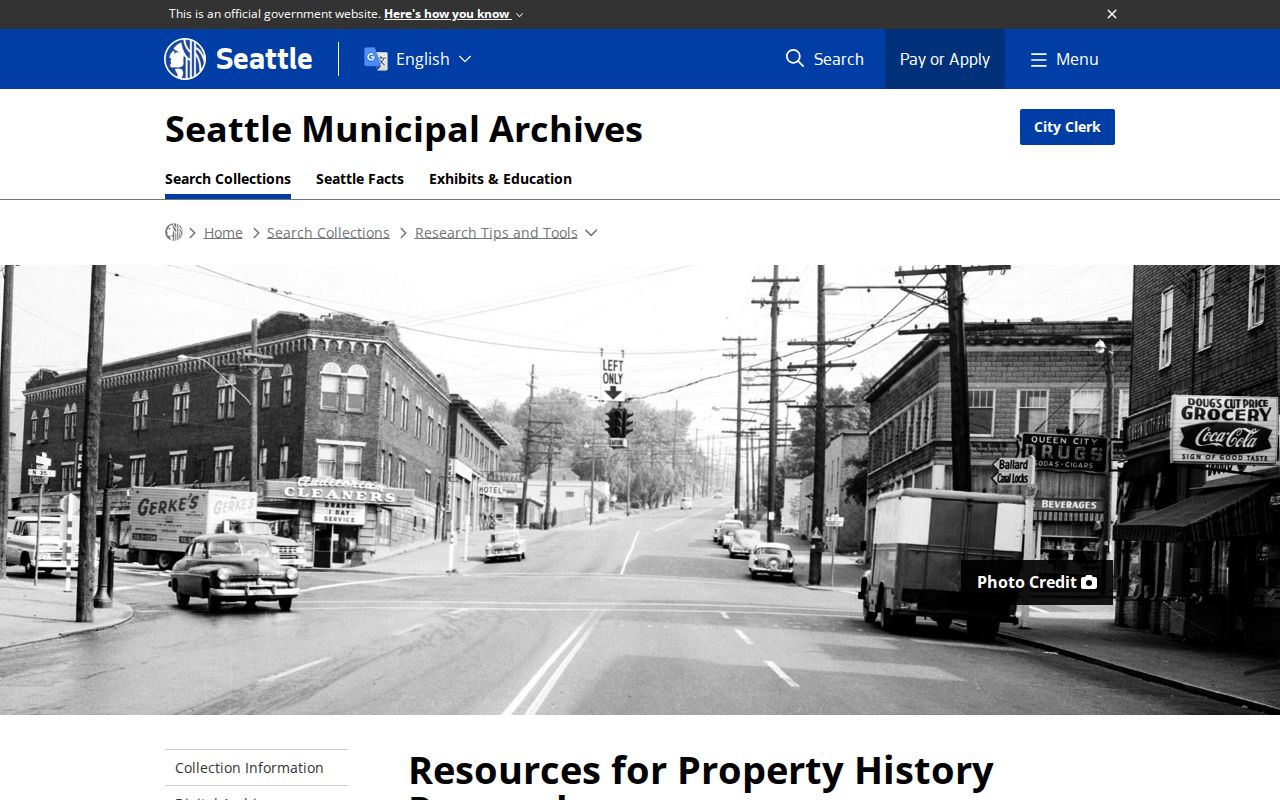1280x800 pixels.
Task: Switch to the Seattle Facts tab
Action: click(360, 179)
